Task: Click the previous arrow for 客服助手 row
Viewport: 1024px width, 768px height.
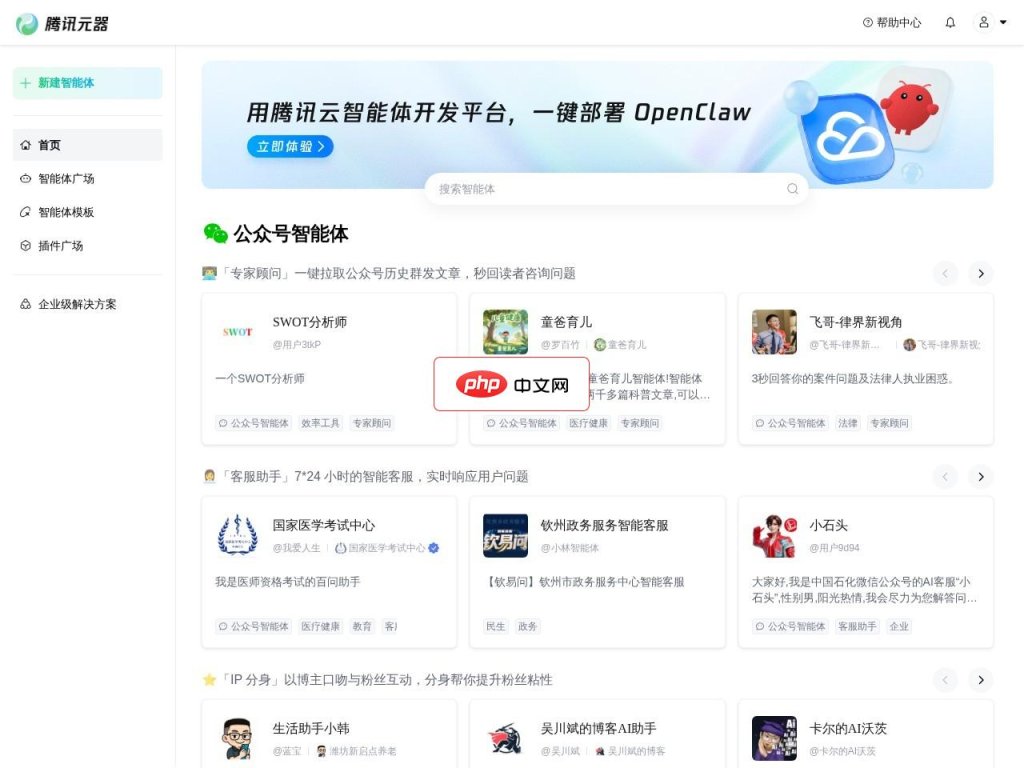Action: (x=945, y=477)
